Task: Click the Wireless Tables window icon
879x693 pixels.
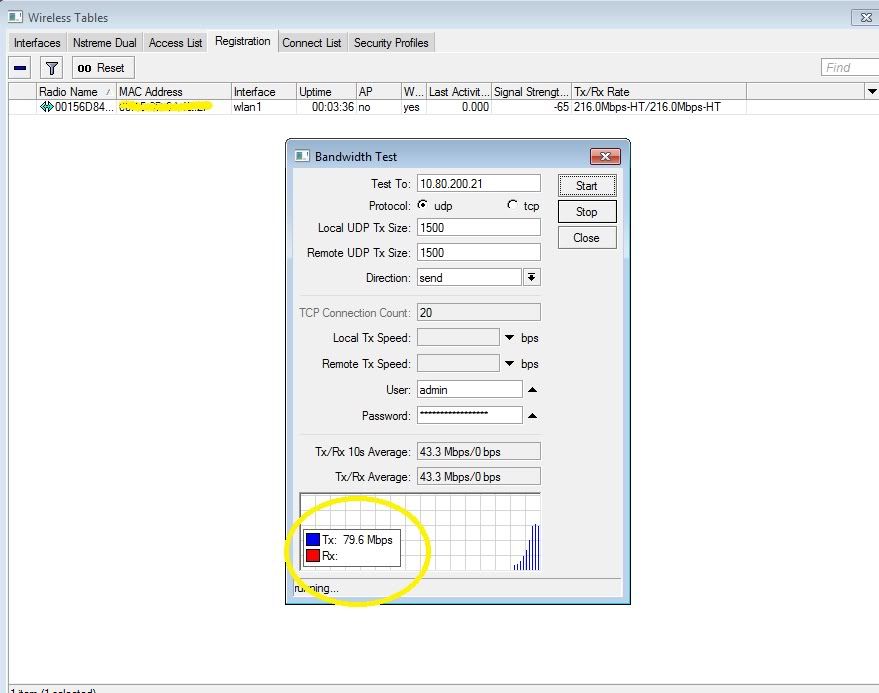Action: (14, 17)
